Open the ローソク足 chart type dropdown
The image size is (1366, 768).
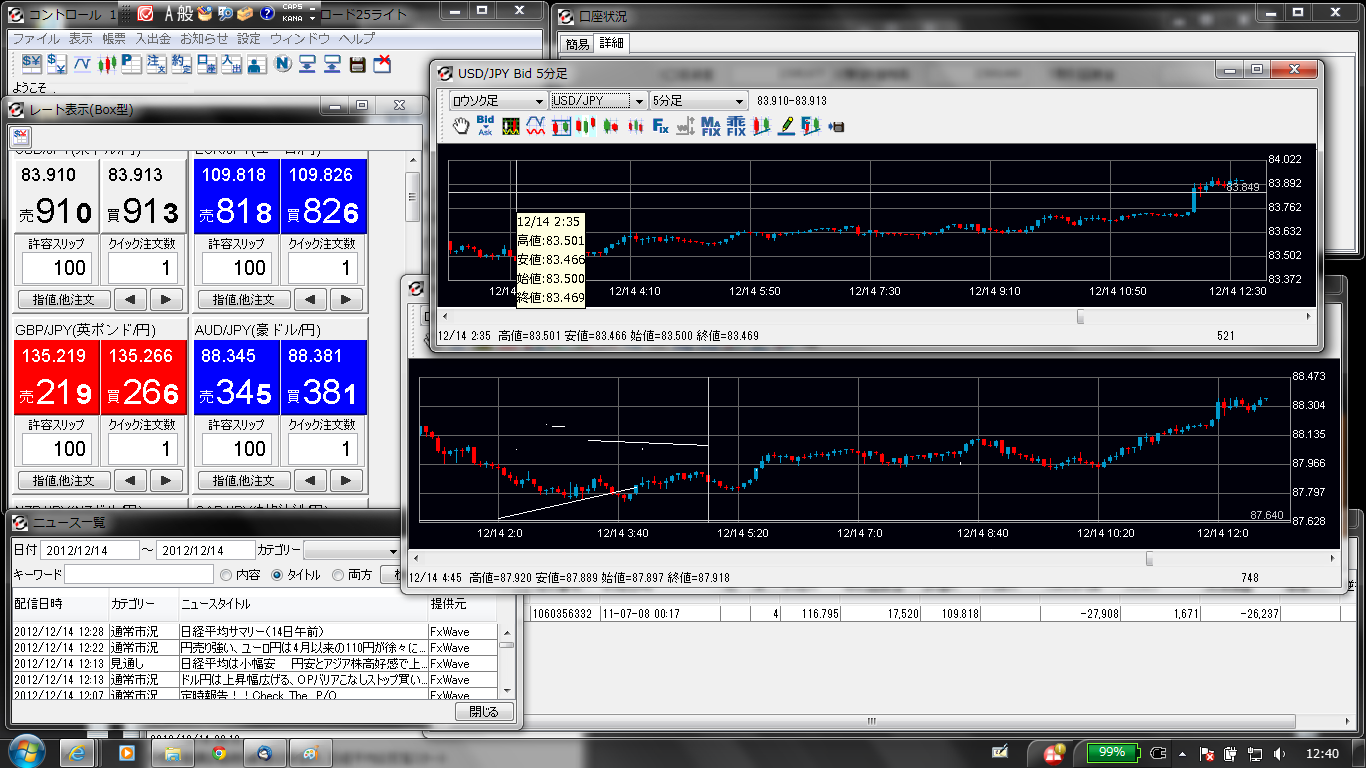(497, 101)
